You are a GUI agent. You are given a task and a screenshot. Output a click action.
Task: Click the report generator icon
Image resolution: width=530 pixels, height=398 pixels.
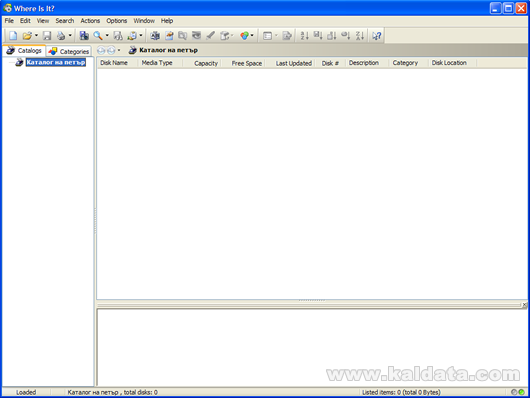[132, 36]
